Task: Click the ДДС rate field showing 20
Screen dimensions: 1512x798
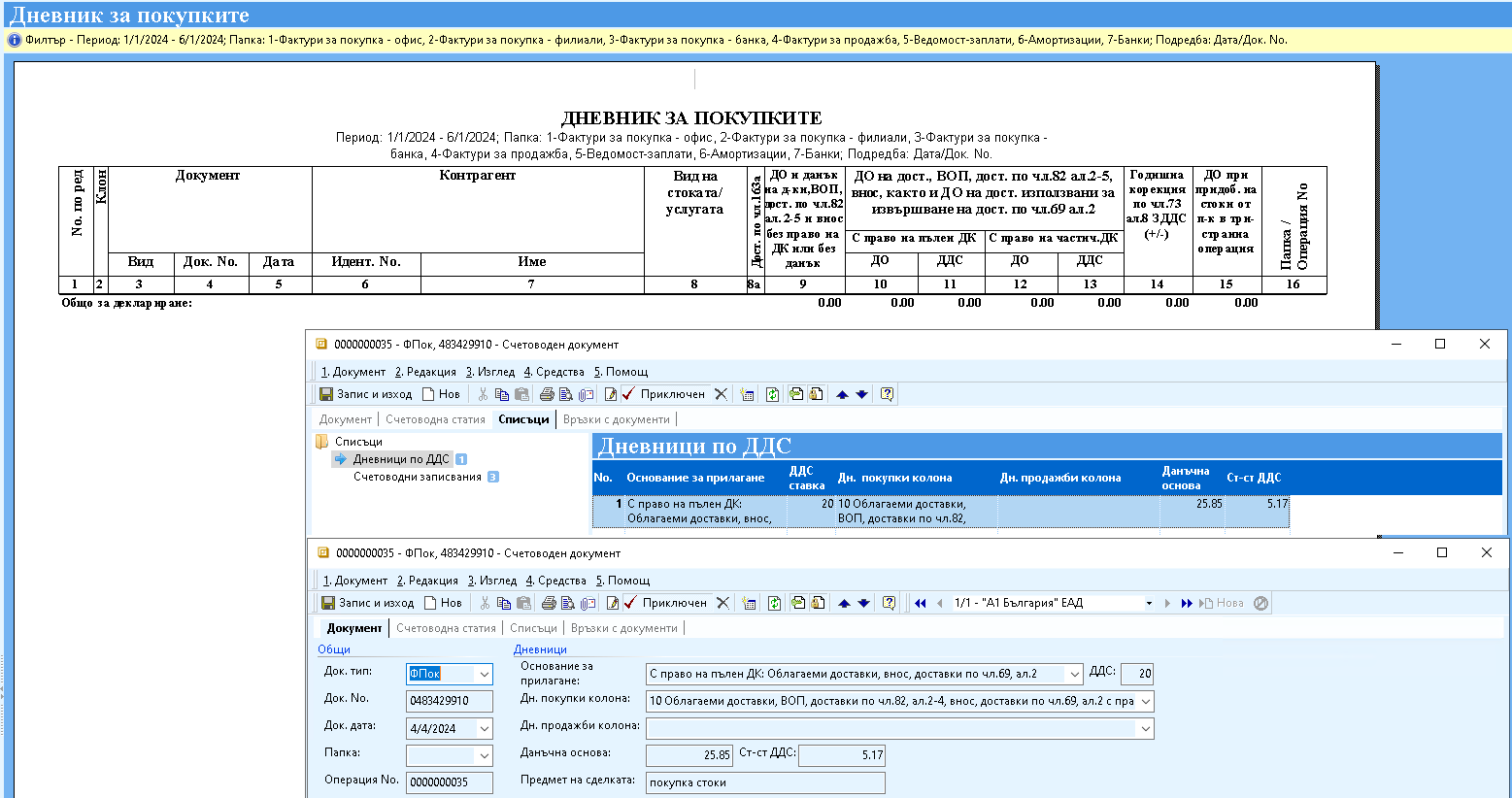Action: 1137,674
